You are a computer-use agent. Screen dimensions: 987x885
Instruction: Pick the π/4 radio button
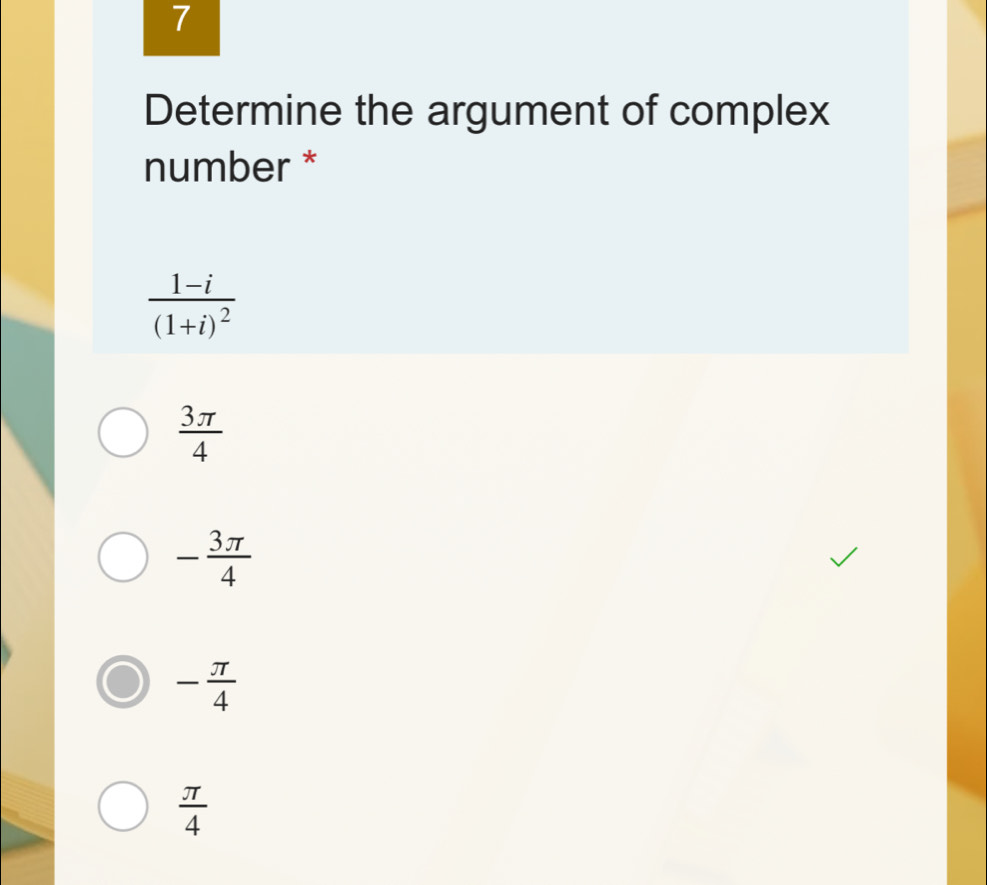[123, 806]
